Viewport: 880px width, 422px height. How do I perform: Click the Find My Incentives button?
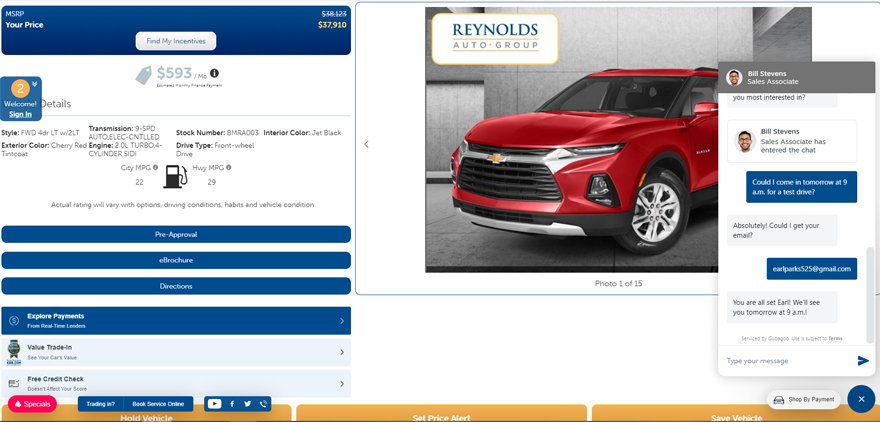tap(176, 41)
